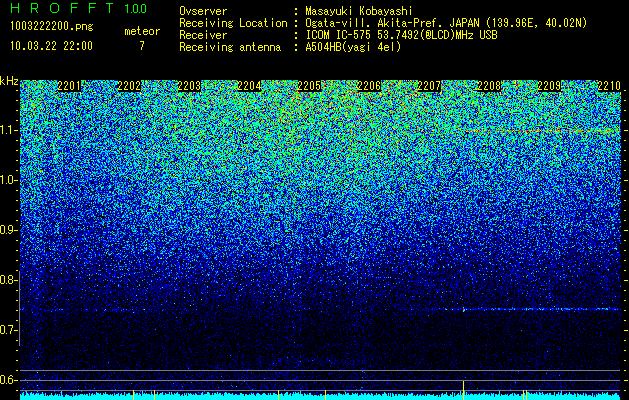Click the bright echo trace near 0.74 kHz after 2208
Viewport: 629px width, 400px height.
pyautogui.click(x=542, y=309)
